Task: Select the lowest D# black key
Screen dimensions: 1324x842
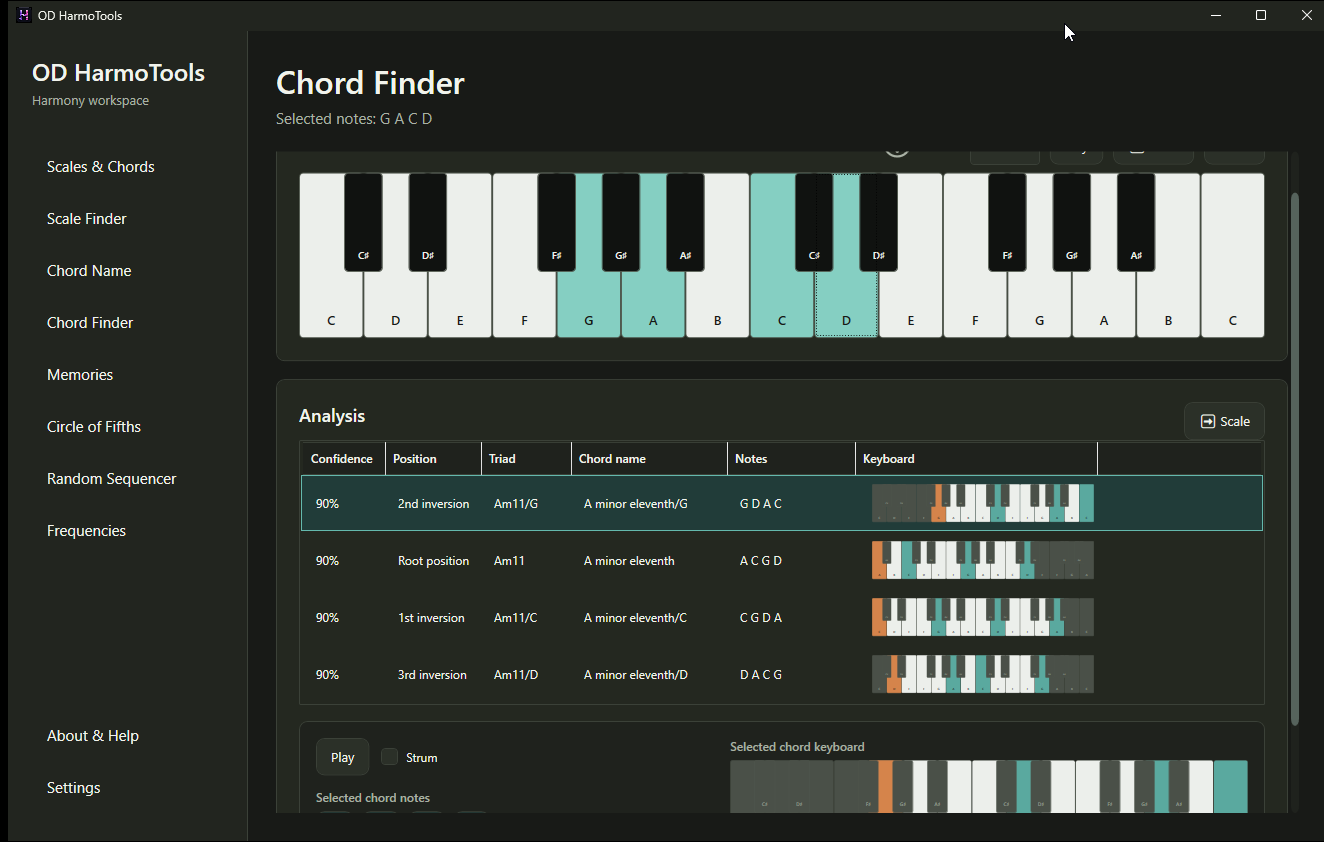Action: (x=428, y=222)
